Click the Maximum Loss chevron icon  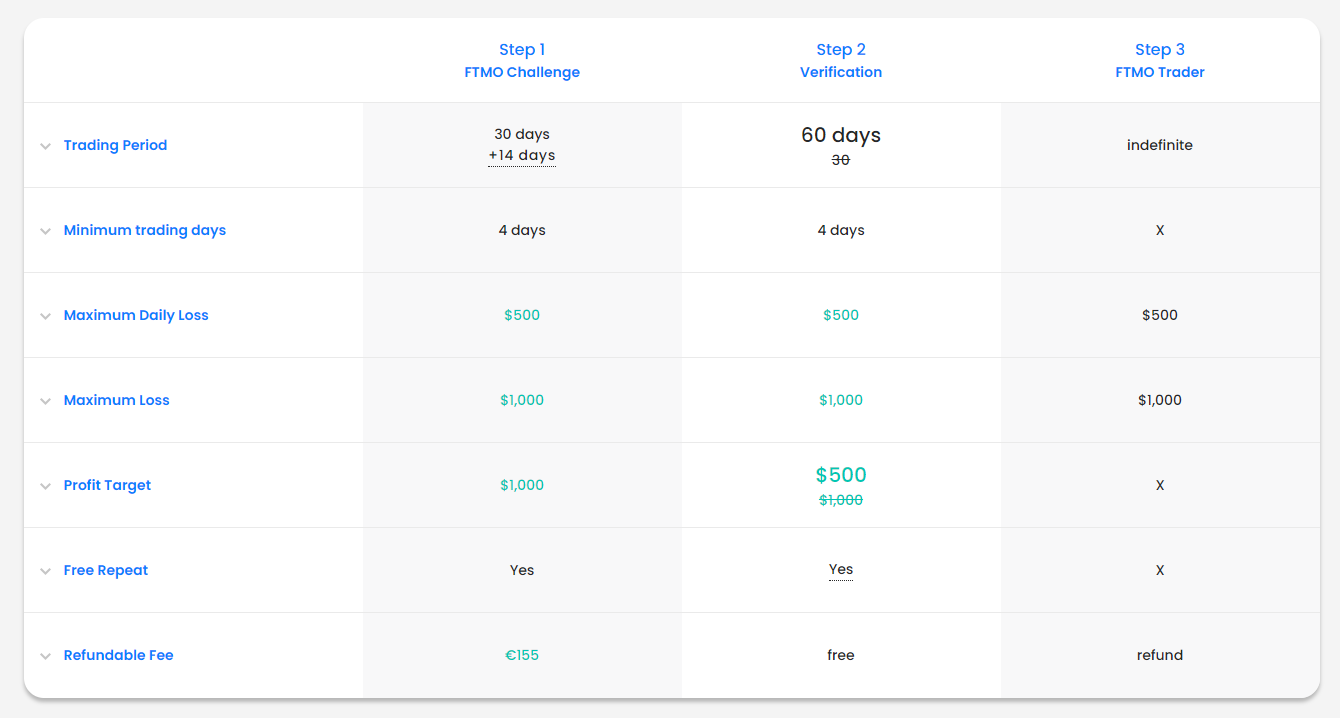click(x=45, y=401)
